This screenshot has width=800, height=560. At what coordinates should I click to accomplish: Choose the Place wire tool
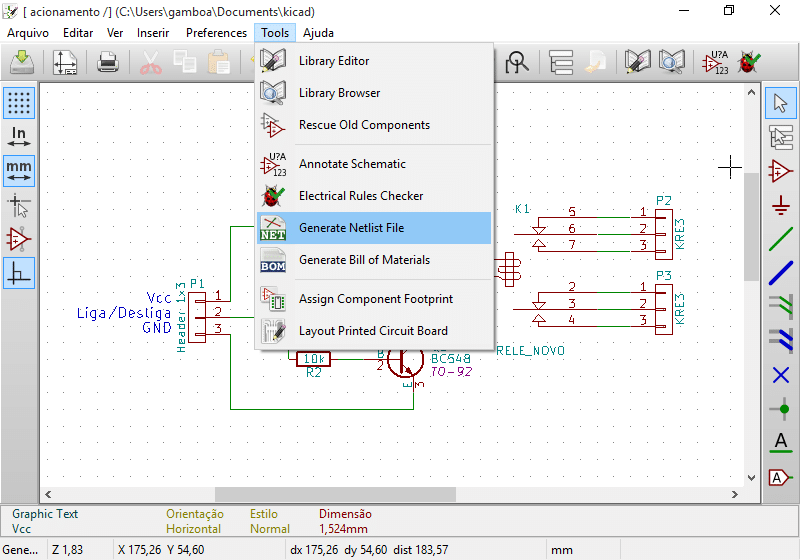pos(781,240)
